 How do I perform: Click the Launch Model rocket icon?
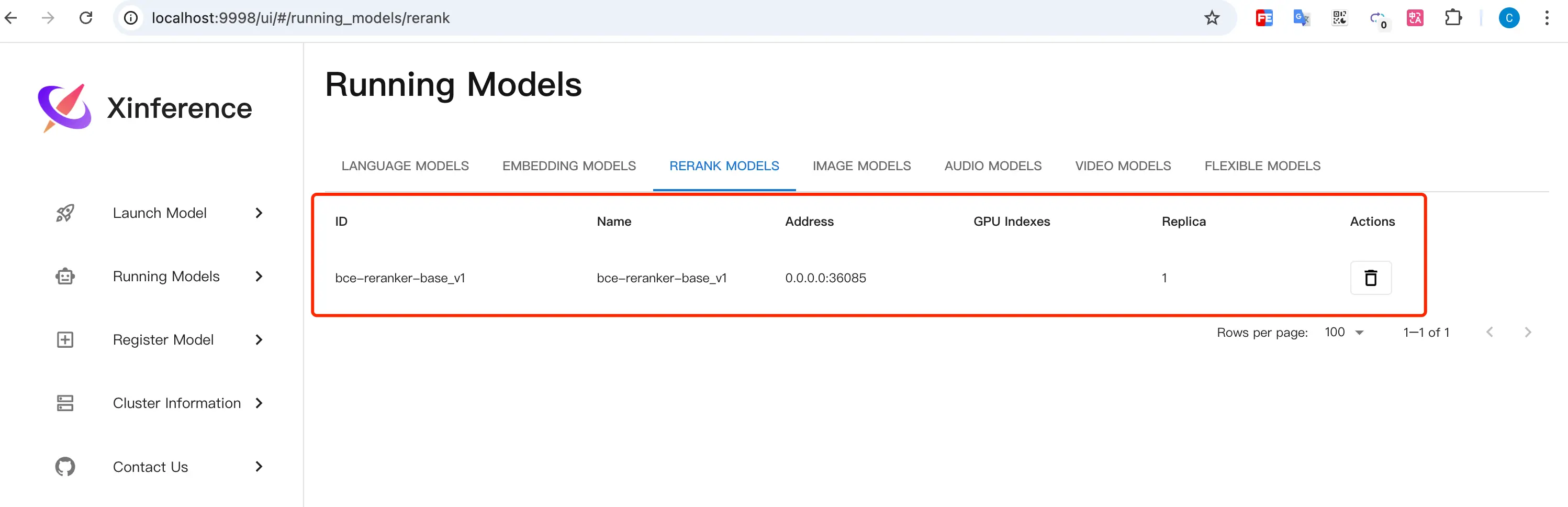coord(65,213)
